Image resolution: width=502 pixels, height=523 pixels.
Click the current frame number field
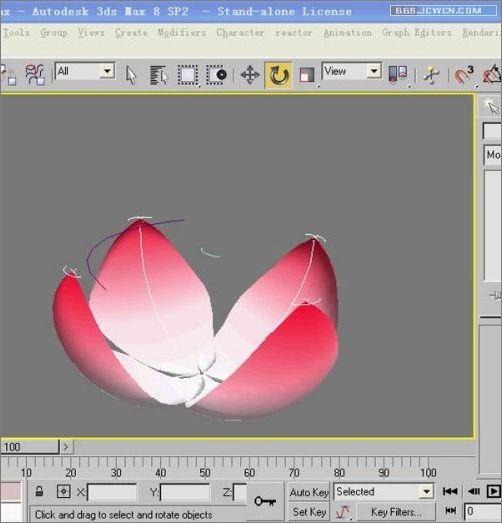click(483, 511)
